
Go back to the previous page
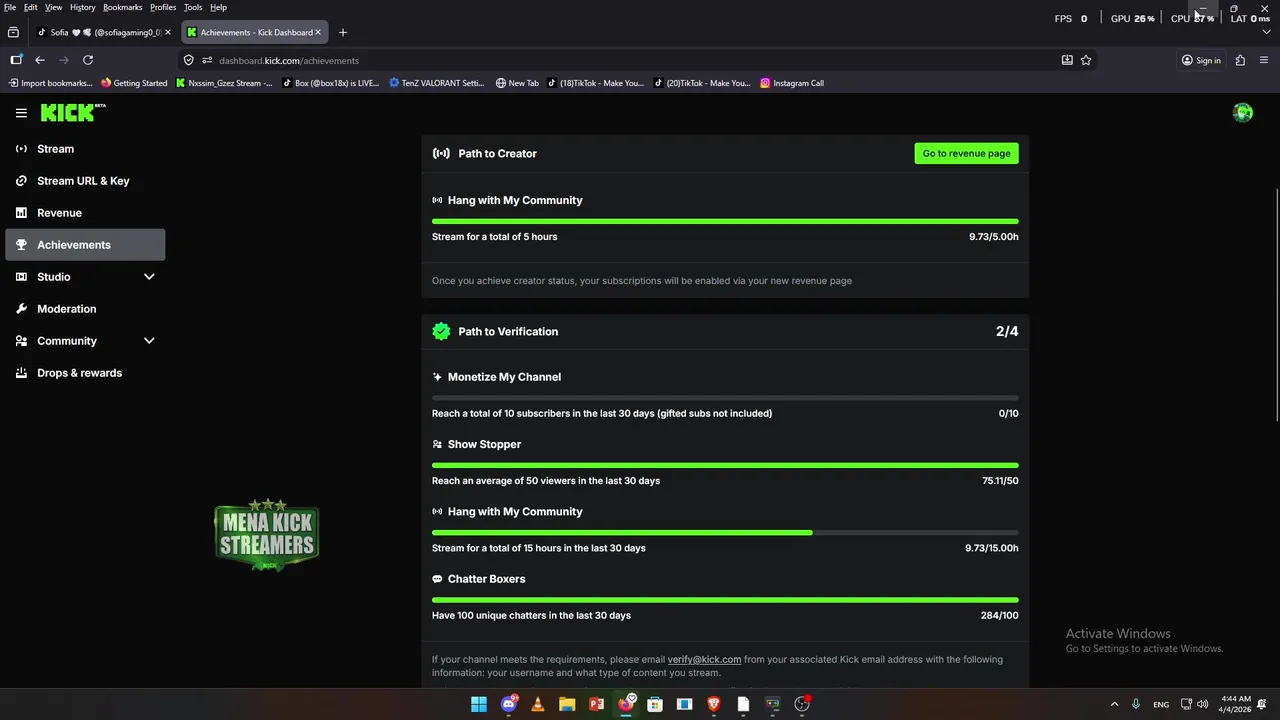[x=40, y=60]
